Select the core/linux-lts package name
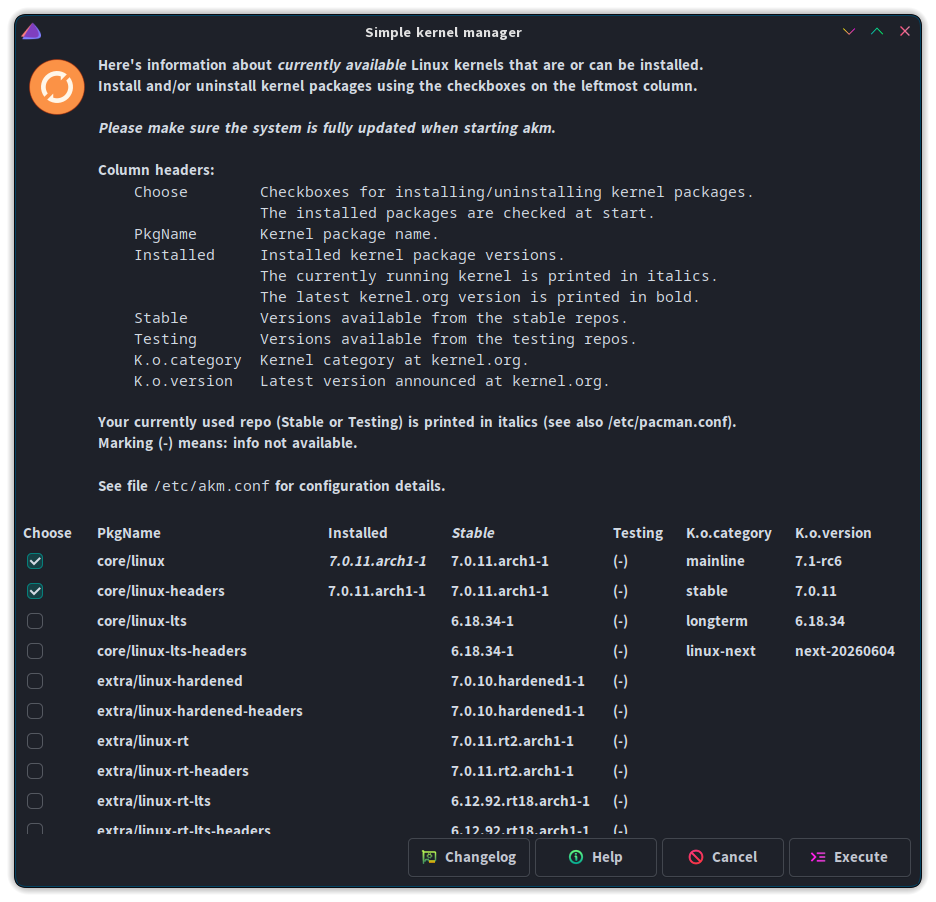Viewport: 936px width, 902px height. point(142,621)
